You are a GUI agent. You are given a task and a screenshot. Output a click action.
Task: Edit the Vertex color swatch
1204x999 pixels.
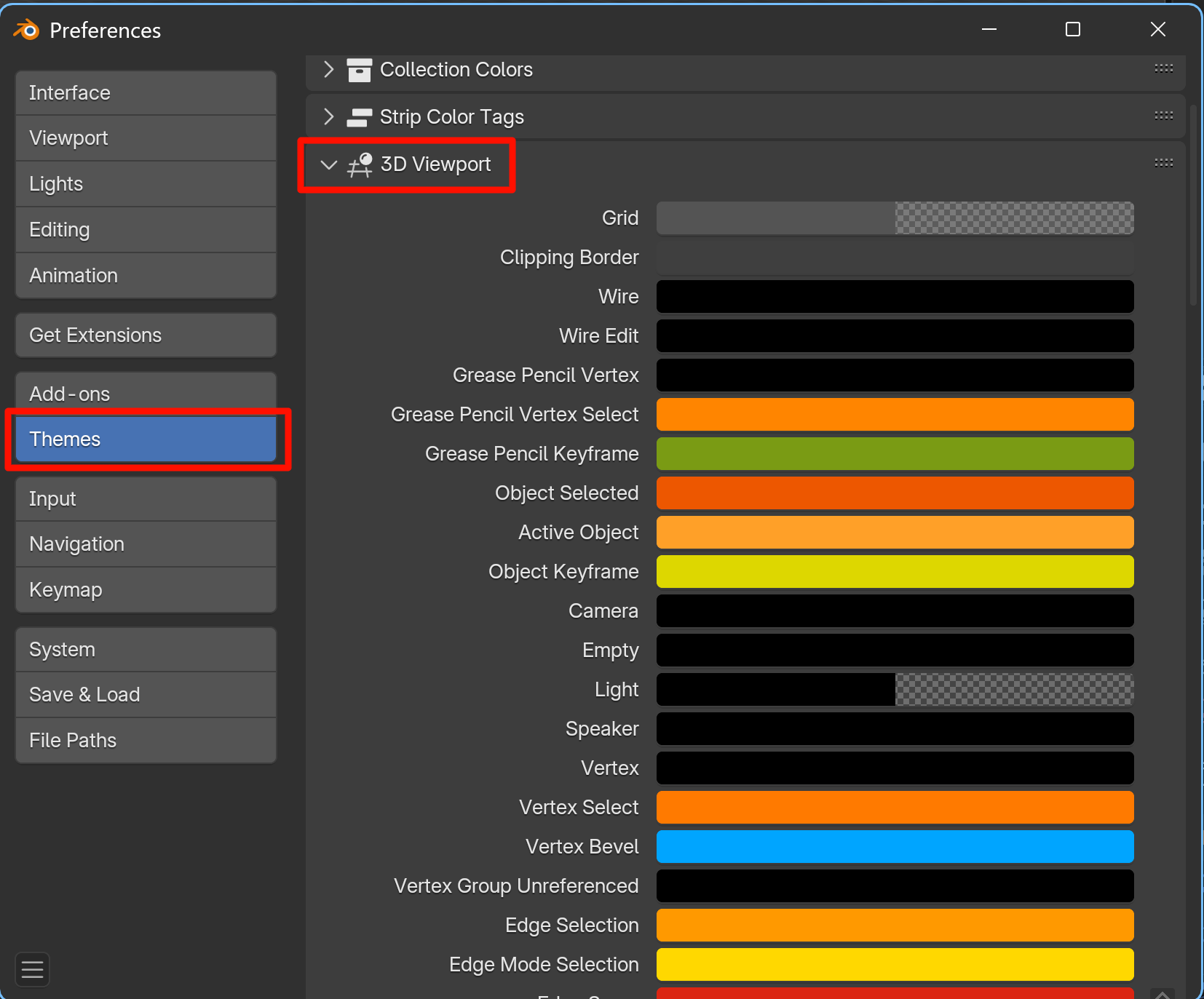(x=895, y=768)
